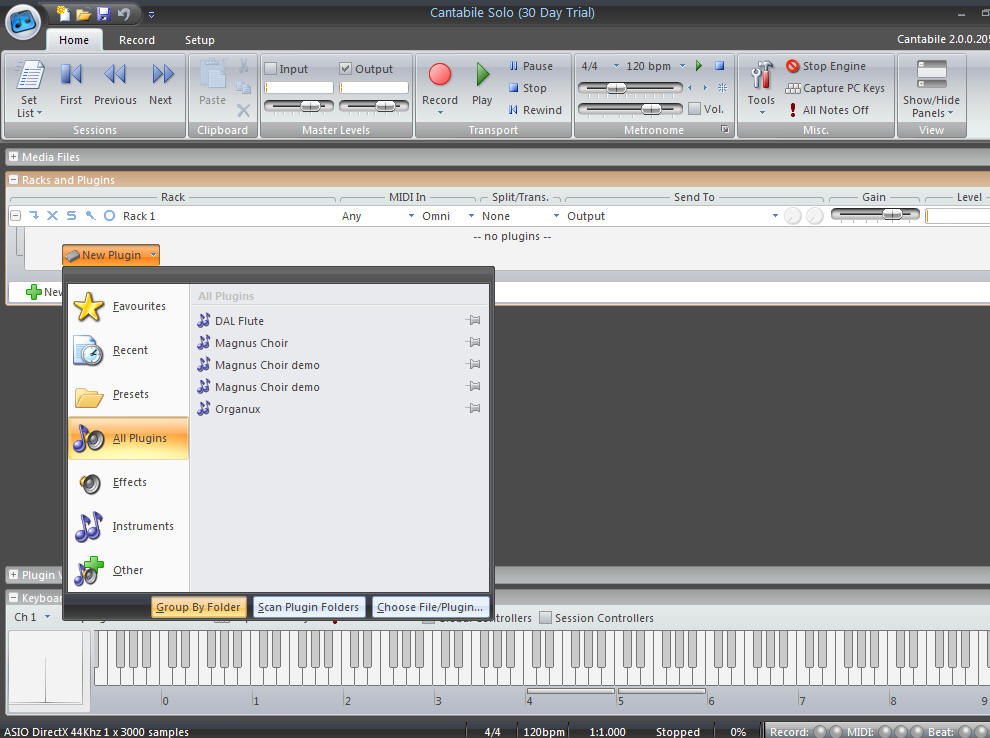Open the Ch 1 keyboard channel dropdown
Screen dimensions: 990x738
click(47, 617)
